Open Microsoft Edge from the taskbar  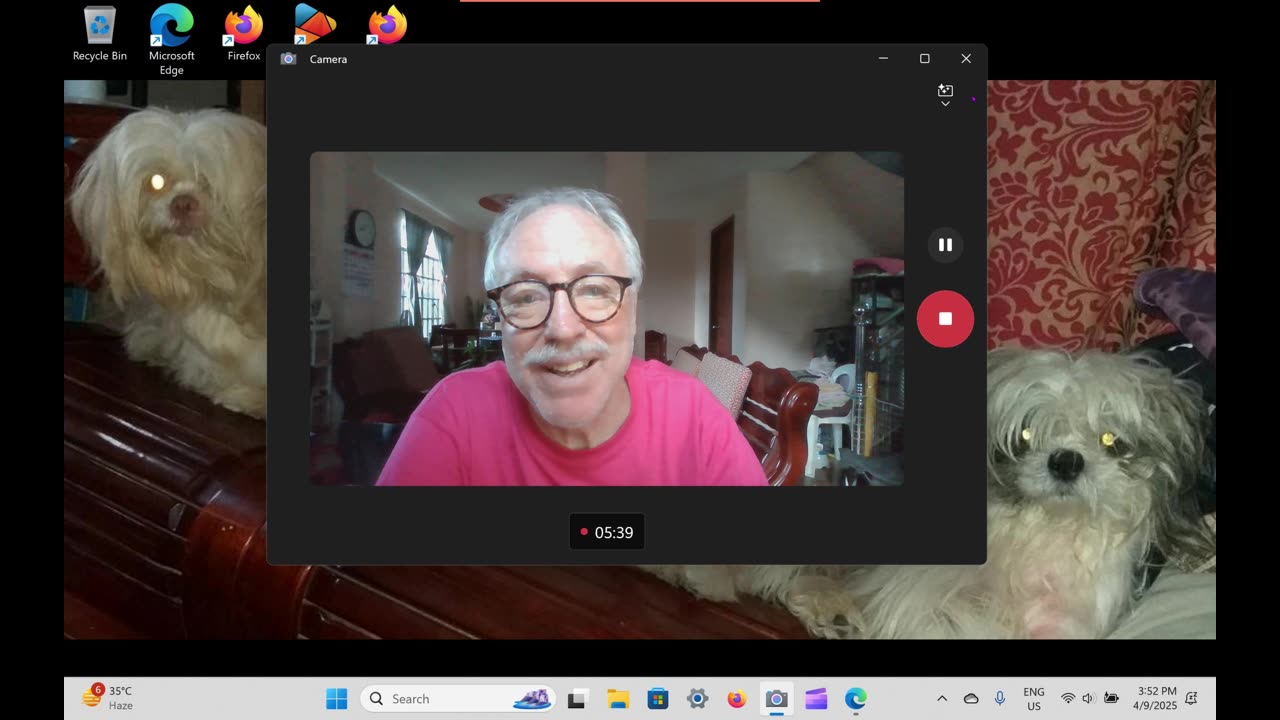(856, 699)
